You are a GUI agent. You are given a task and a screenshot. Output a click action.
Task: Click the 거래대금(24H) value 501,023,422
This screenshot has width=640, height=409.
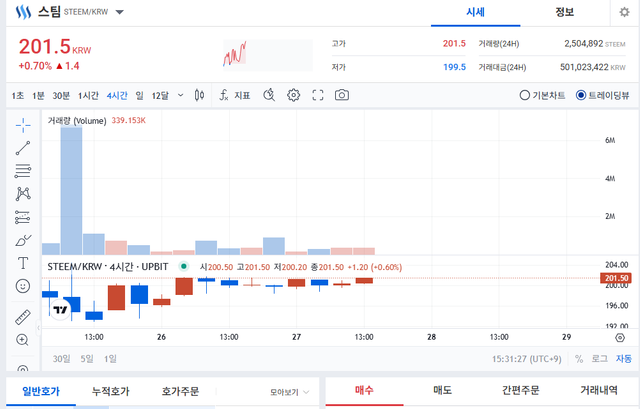point(584,67)
